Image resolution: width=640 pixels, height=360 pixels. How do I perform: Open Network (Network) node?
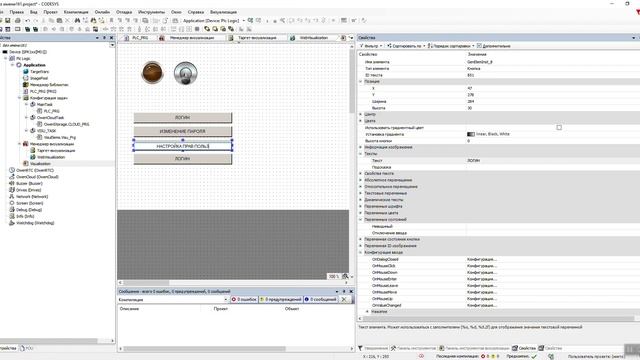(32, 196)
